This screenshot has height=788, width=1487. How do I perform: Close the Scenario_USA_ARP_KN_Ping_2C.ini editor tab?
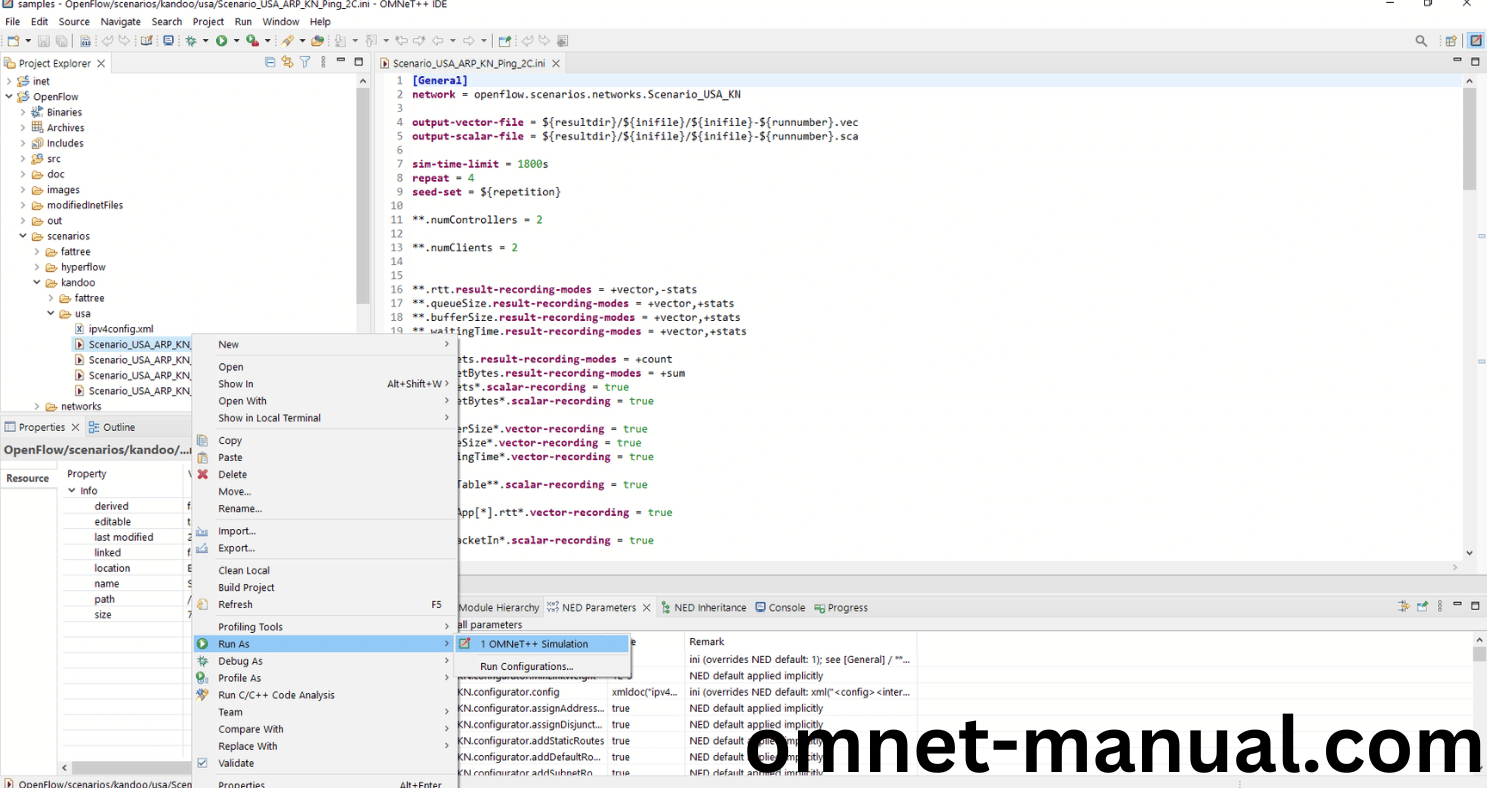(x=556, y=63)
